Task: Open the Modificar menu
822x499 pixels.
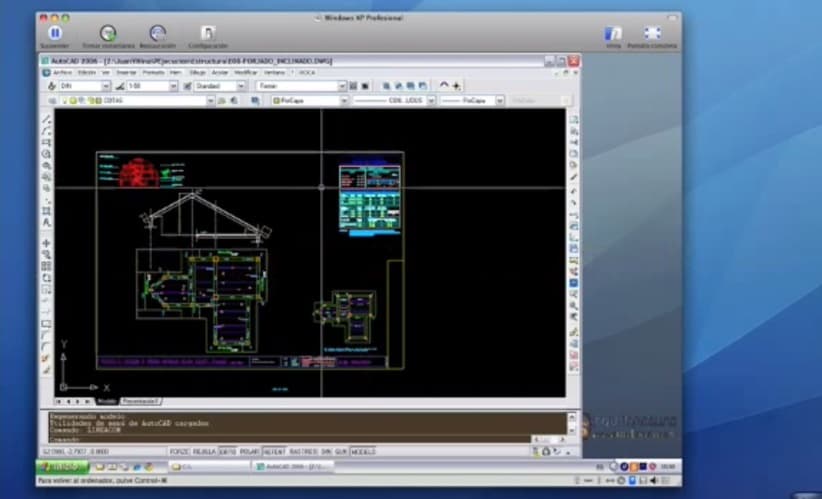Action: (x=245, y=73)
